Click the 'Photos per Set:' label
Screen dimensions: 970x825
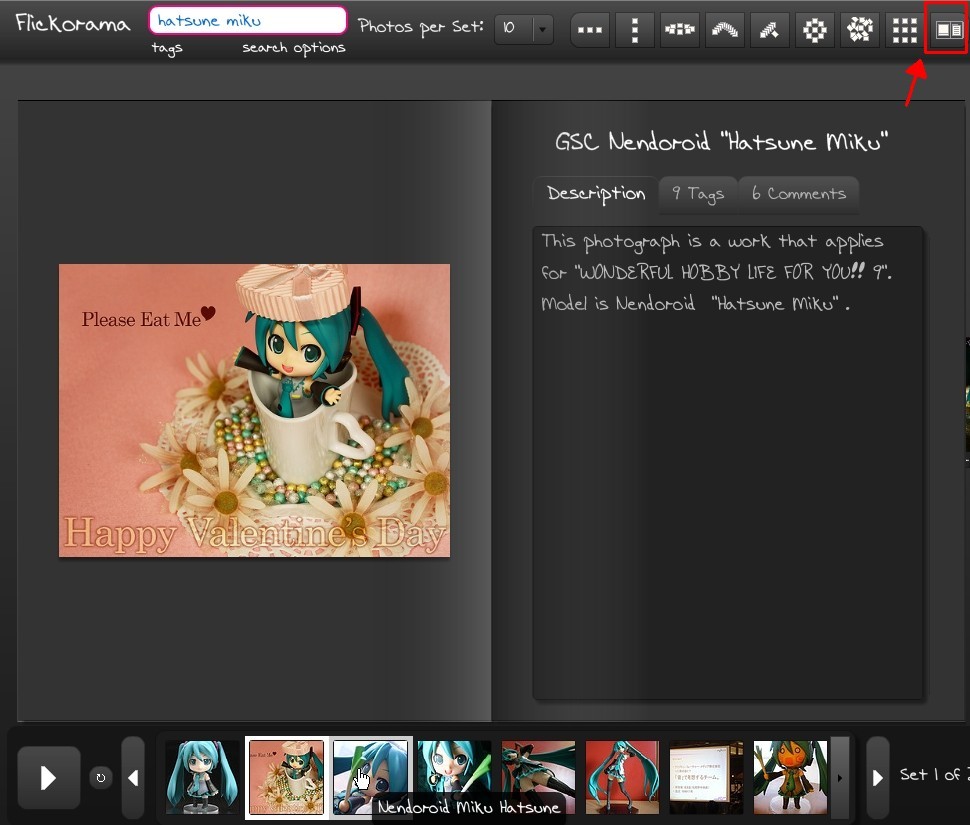click(x=421, y=27)
